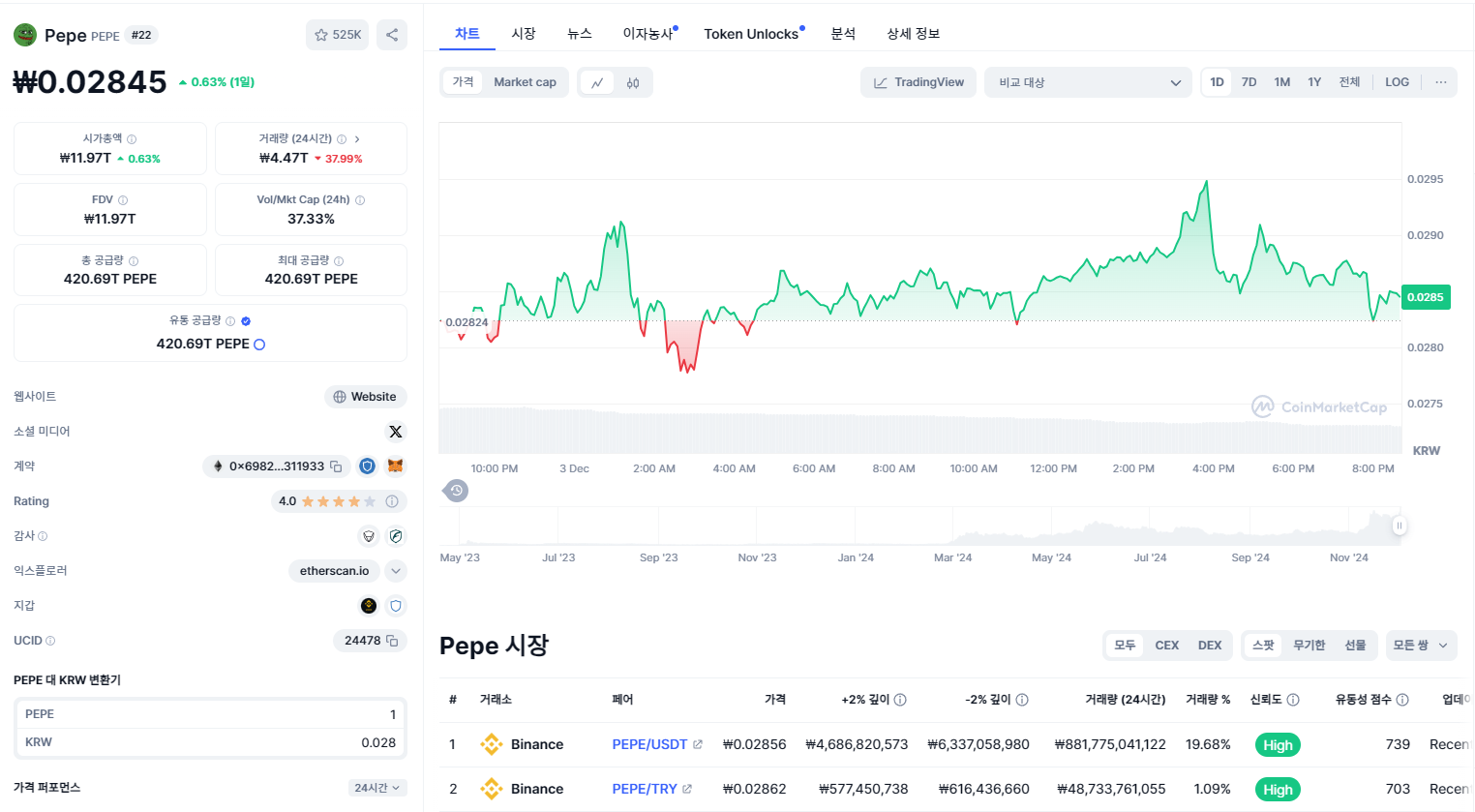1475x812 pixels.
Task: Click info icon beside 거래량 (24시간)
Action: pyautogui.click(x=342, y=139)
